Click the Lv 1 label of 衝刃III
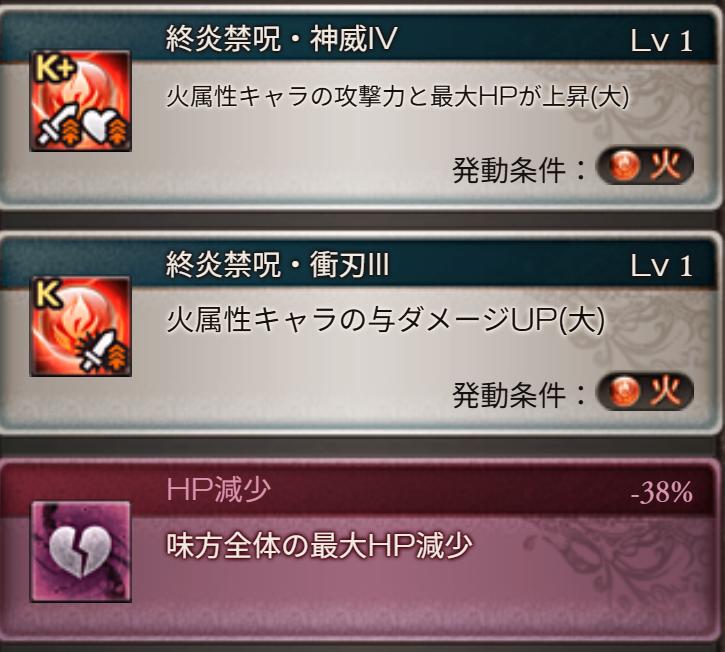 click(x=662, y=266)
